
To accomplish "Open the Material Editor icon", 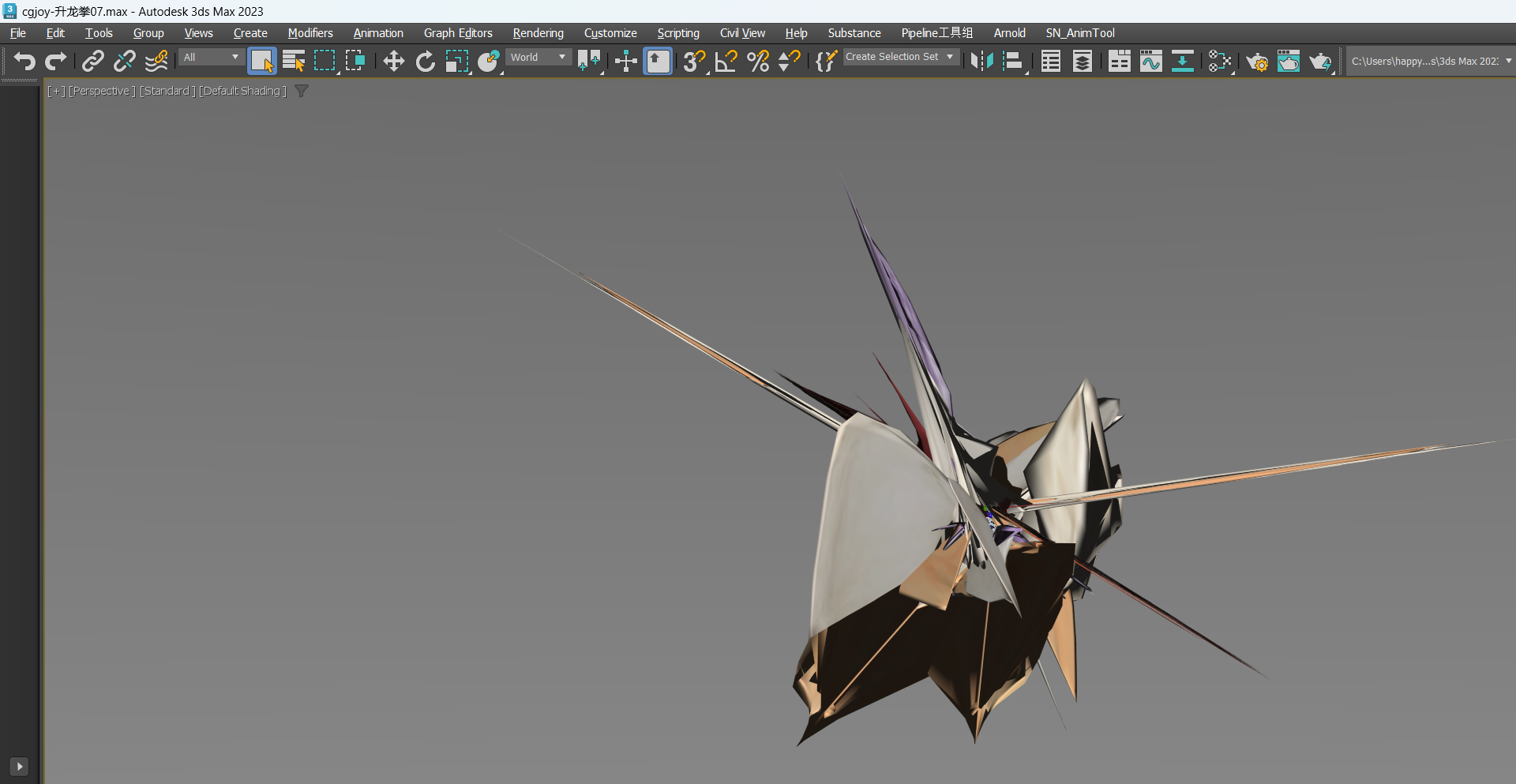I will point(1220,61).
